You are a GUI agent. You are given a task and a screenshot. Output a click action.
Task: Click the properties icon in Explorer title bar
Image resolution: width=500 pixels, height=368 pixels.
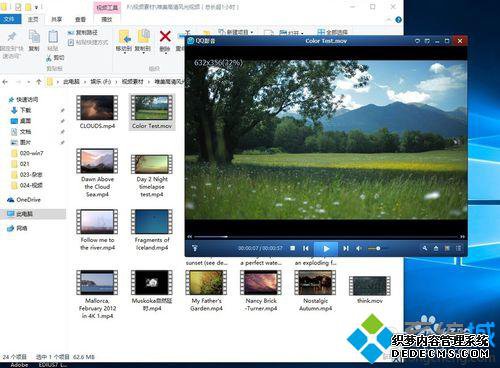point(18,7)
